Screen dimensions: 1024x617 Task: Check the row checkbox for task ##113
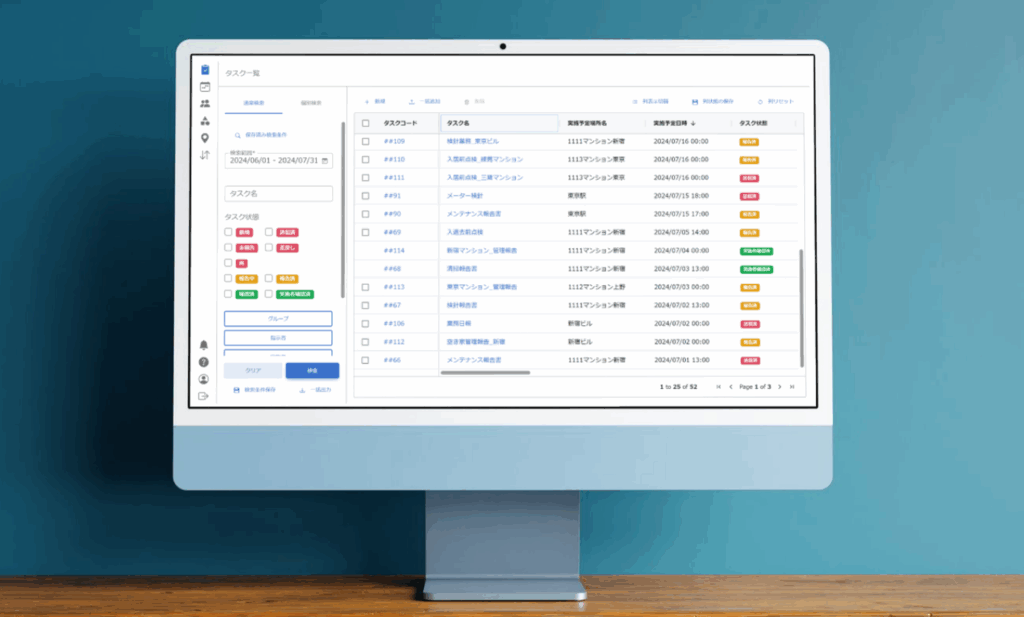coord(366,287)
